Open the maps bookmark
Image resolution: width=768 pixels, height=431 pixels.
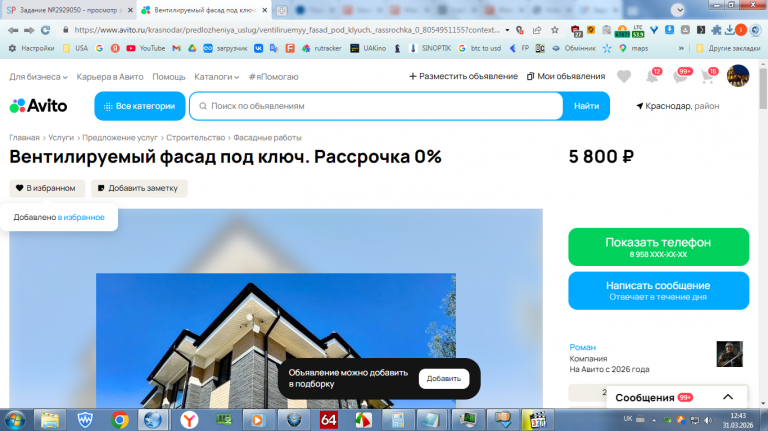[633, 48]
